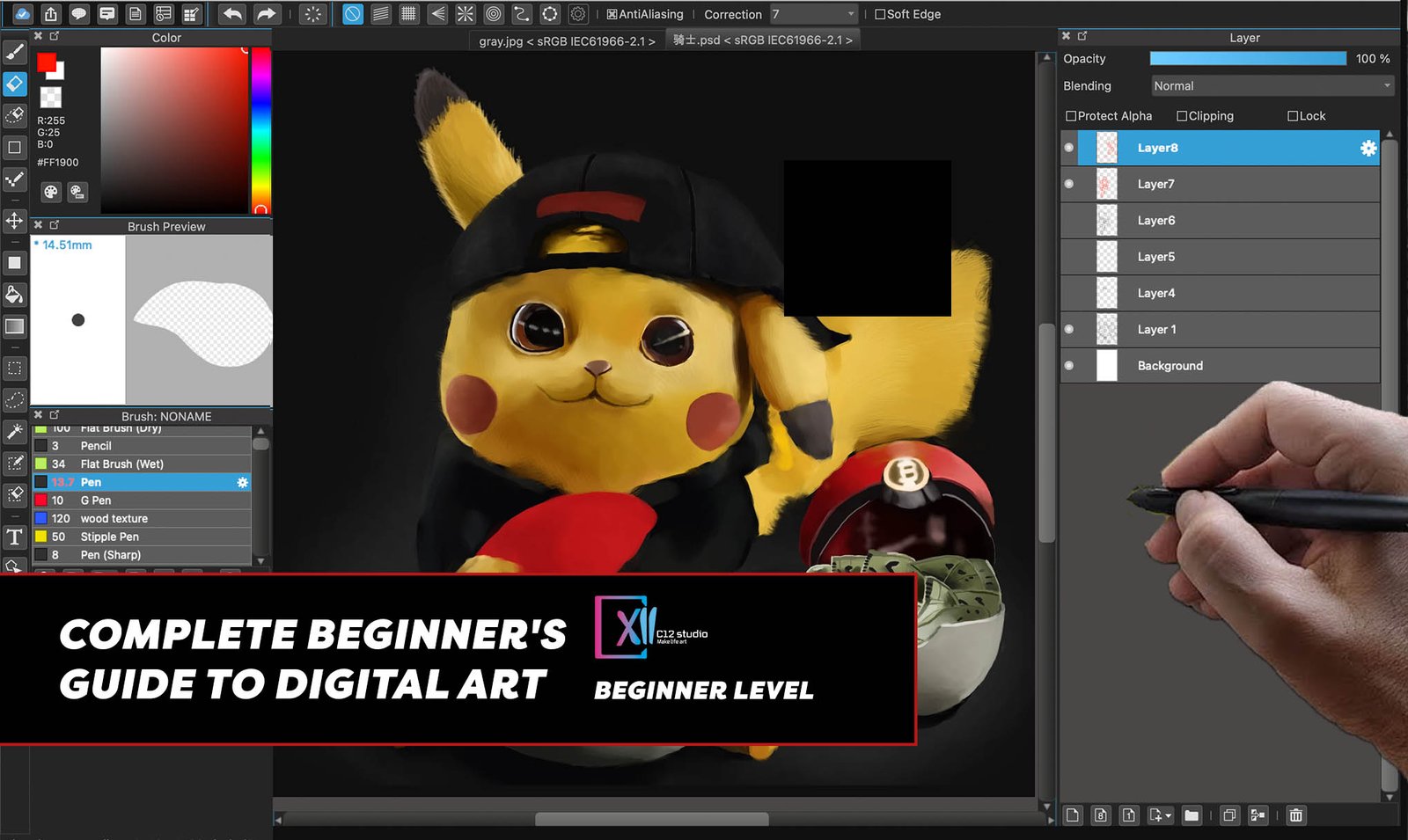Hide Layer7 using its visibility dot

click(x=1069, y=184)
